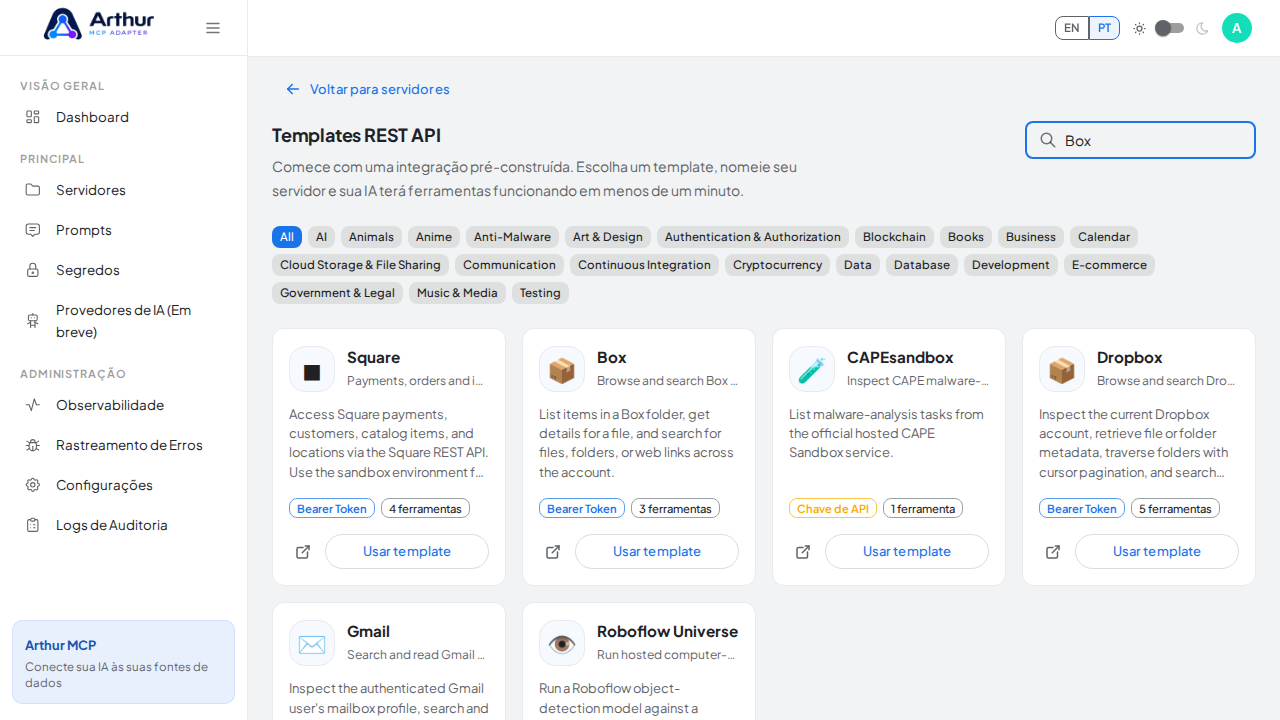Click the Arthur MCP info card
Viewport: 1280px width, 720px height.
124,662
